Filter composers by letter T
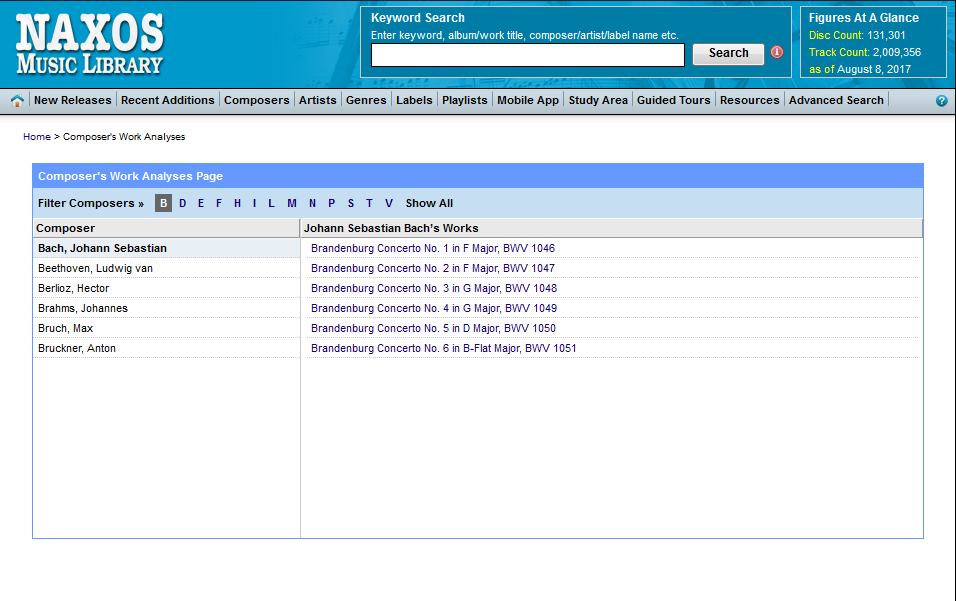Viewport: 956px width, 601px height. 369,203
